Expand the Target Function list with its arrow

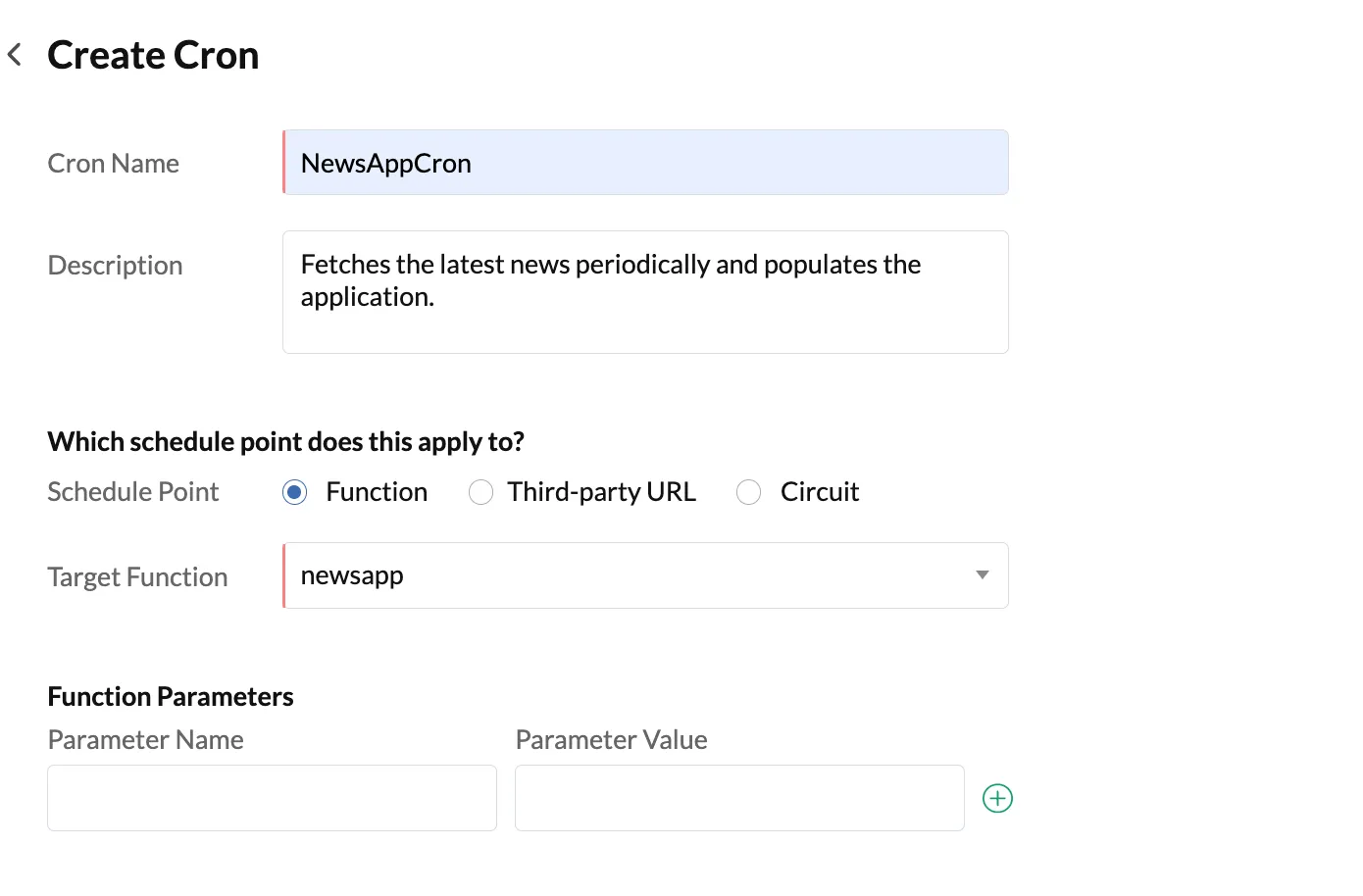982,575
